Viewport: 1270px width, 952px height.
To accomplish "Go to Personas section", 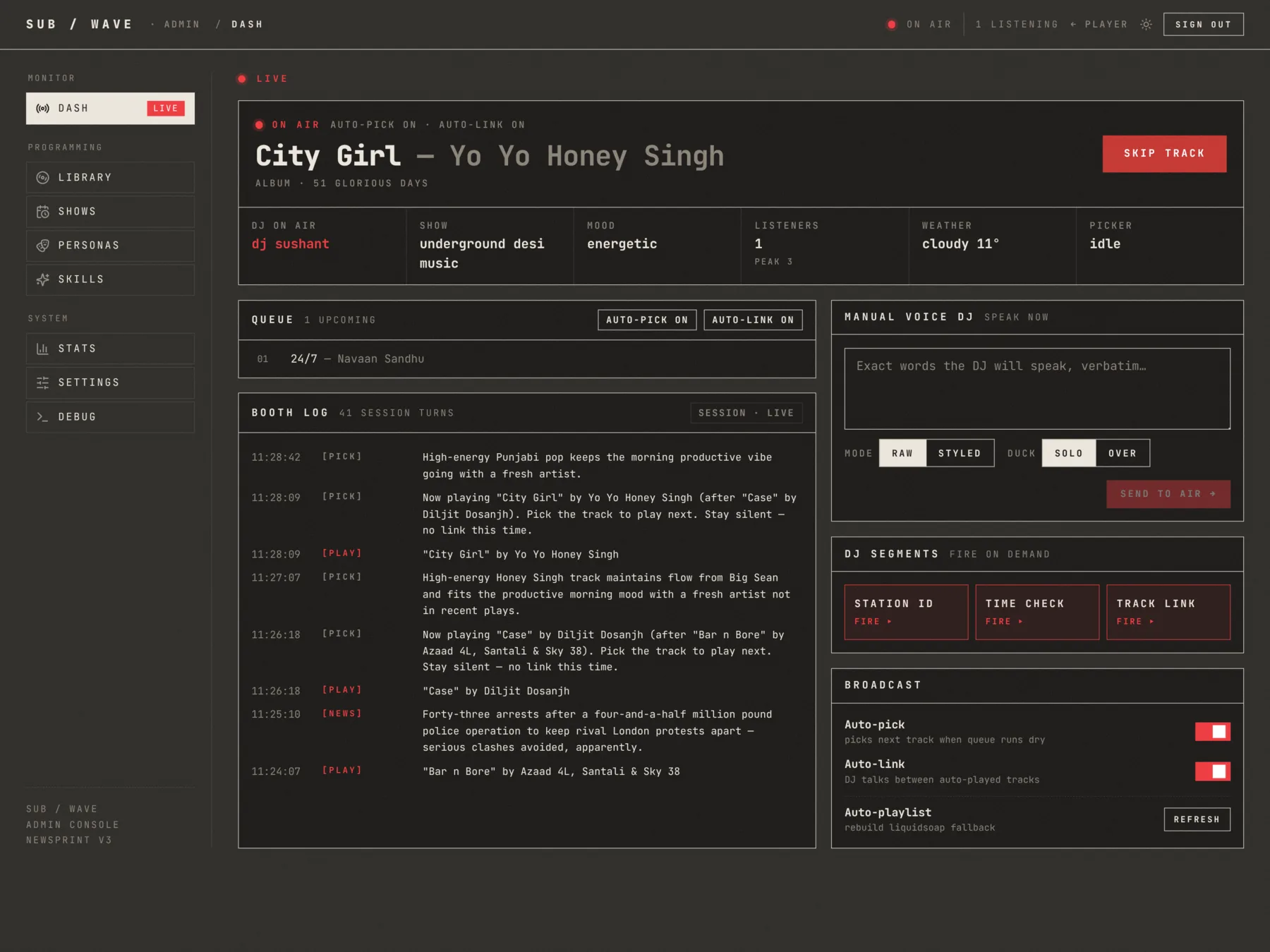I will coord(110,246).
